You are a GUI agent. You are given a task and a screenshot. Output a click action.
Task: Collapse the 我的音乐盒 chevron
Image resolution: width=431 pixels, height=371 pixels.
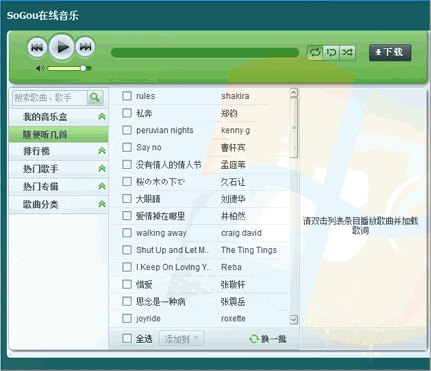[102, 116]
